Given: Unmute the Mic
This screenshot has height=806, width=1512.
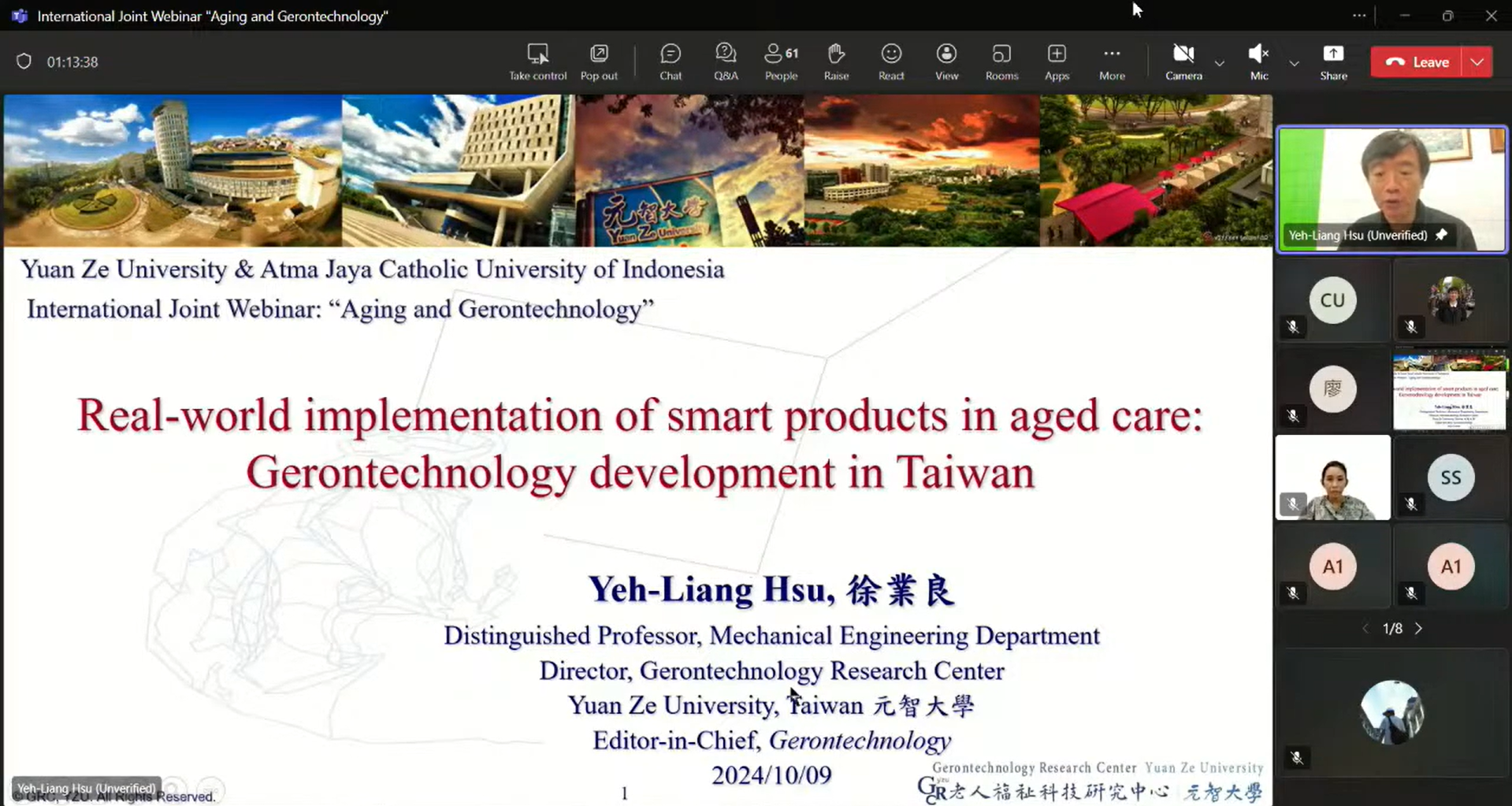Looking at the screenshot, I should pos(1259,61).
